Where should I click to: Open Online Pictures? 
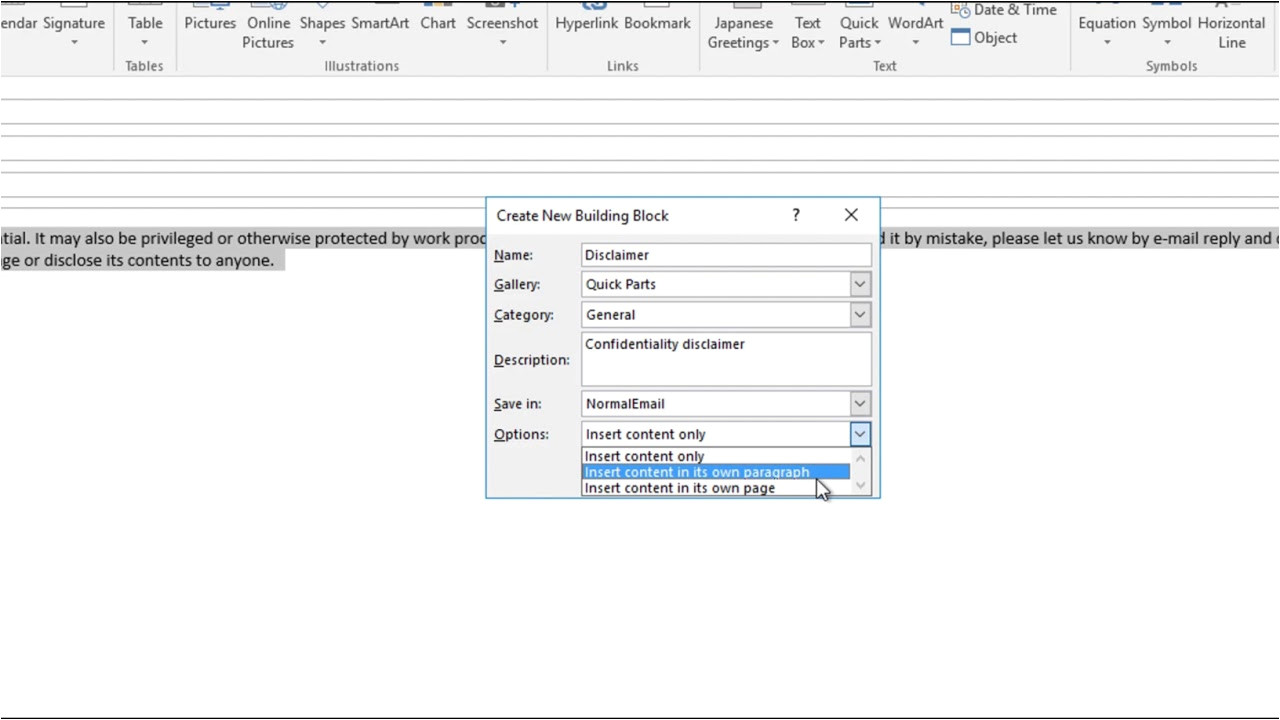268,32
